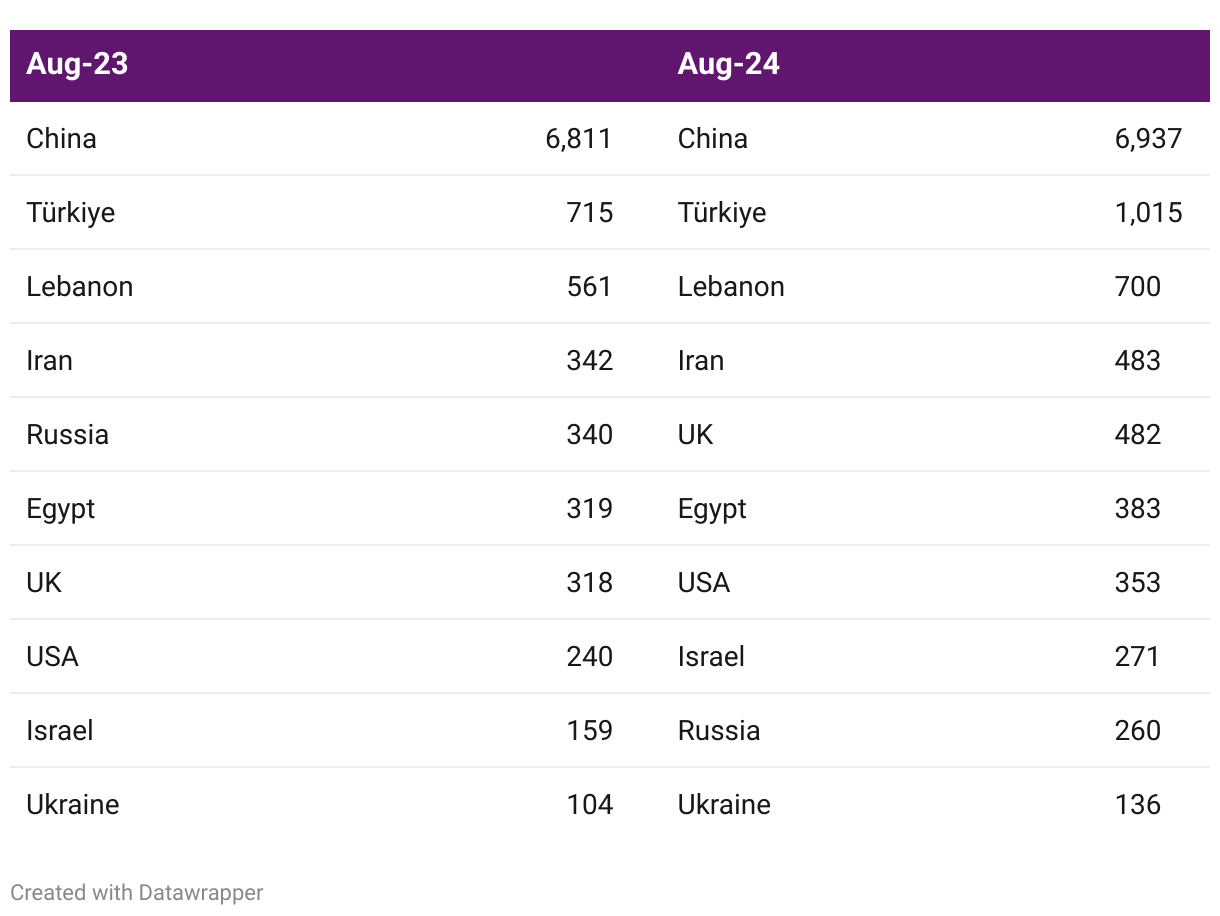Click the 136 value for Ukraine

[1138, 804]
